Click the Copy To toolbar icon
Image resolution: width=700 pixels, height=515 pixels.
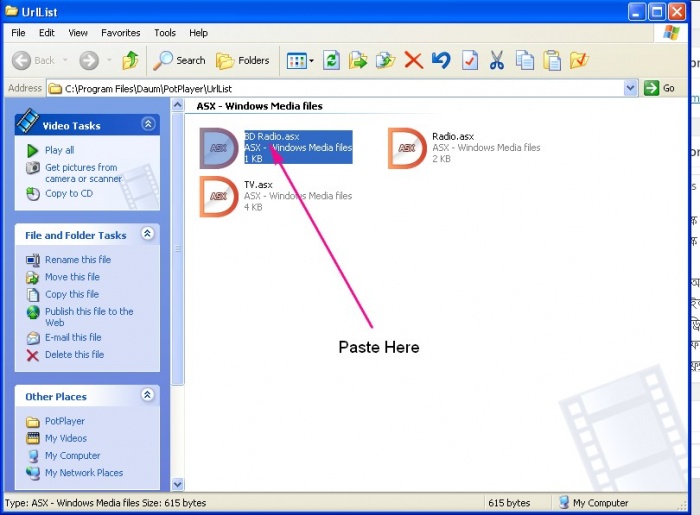pos(385,60)
